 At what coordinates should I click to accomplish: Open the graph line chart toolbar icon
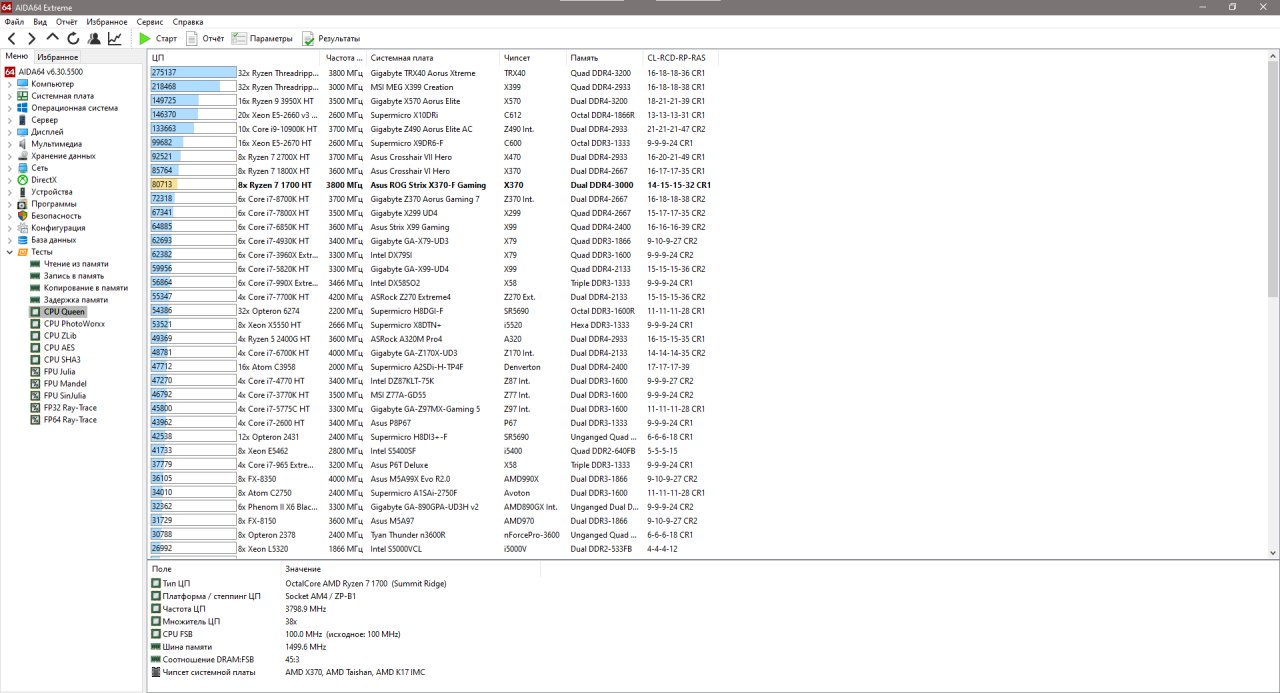click(115, 39)
